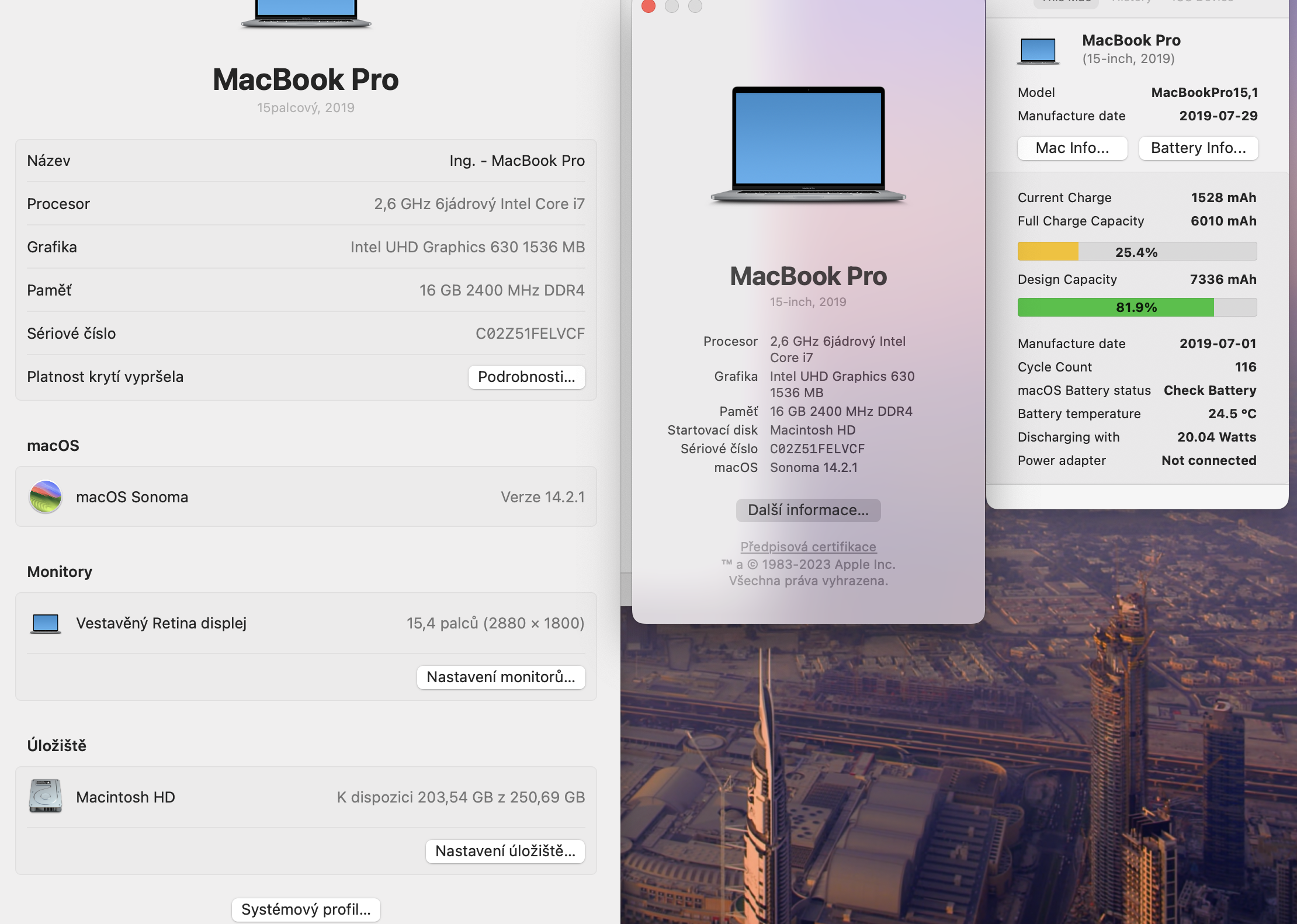Open Podrobnosti coverage details

pos(526,377)
